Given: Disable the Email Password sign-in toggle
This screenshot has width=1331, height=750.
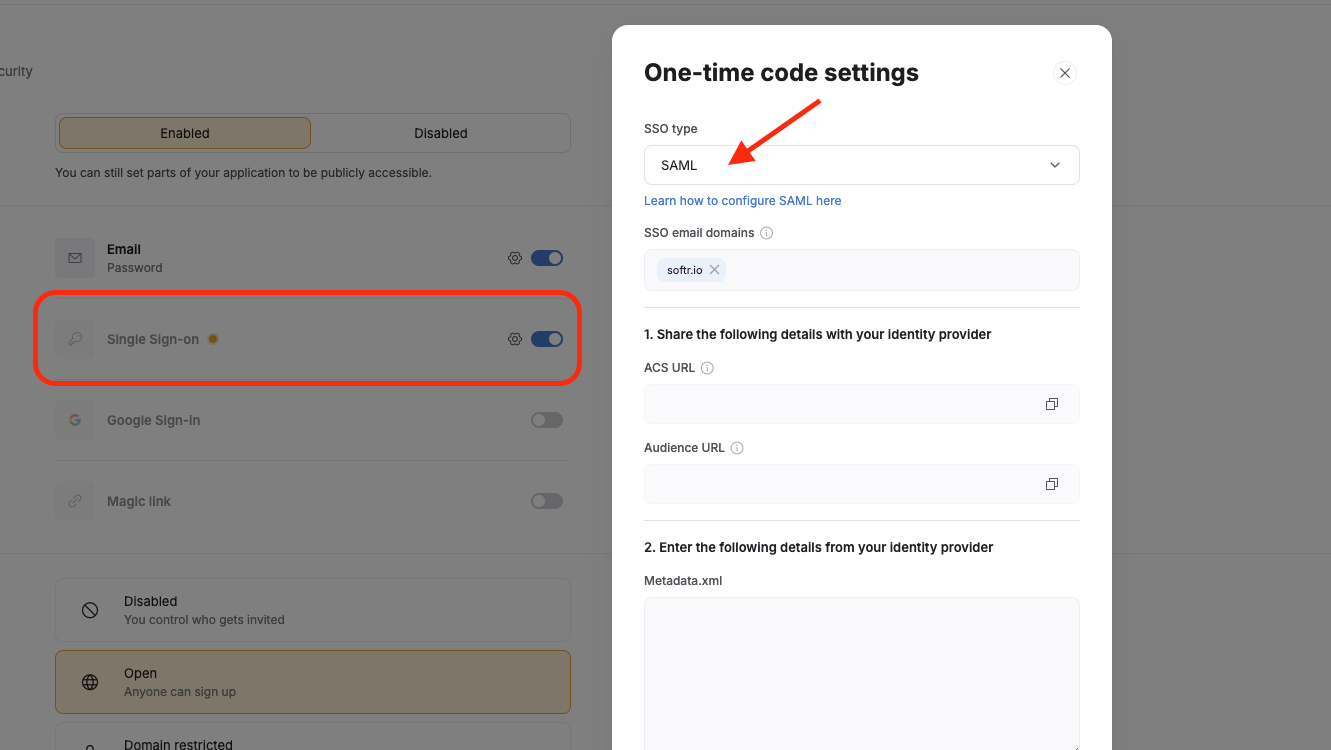Looking at the screenshot, I should [547, 257].
